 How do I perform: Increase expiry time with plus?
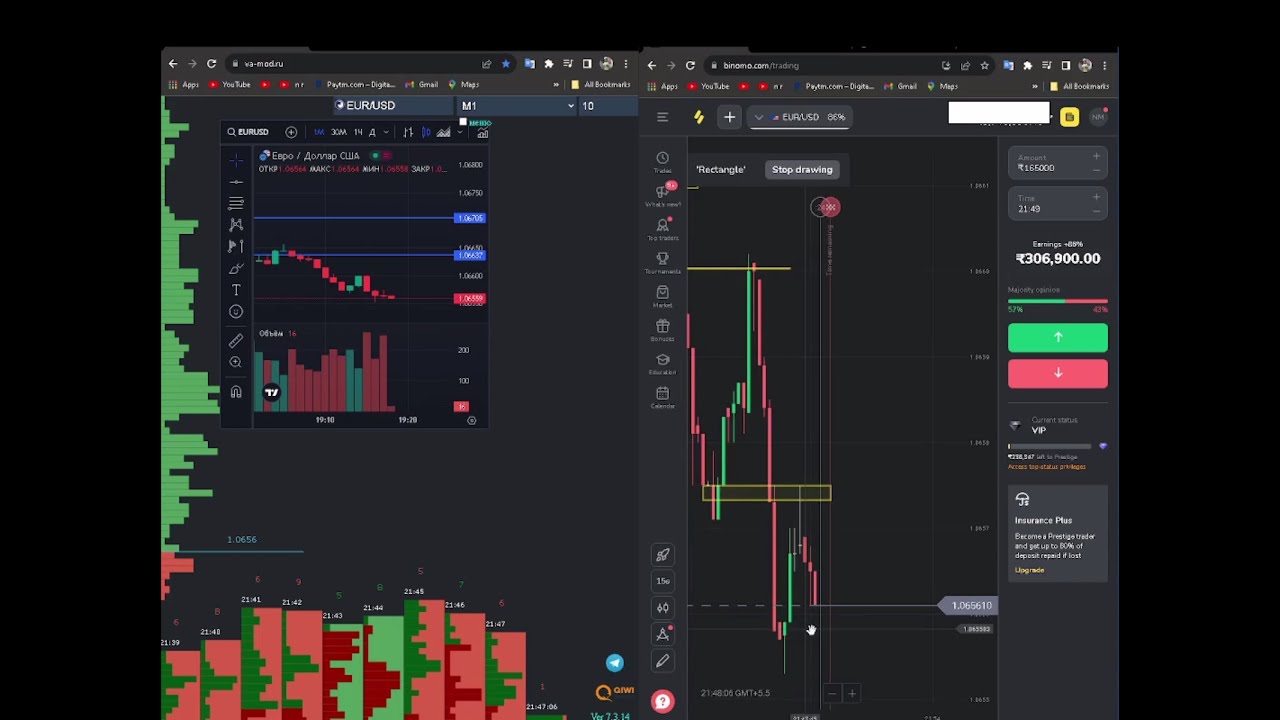click(1096, 197)
